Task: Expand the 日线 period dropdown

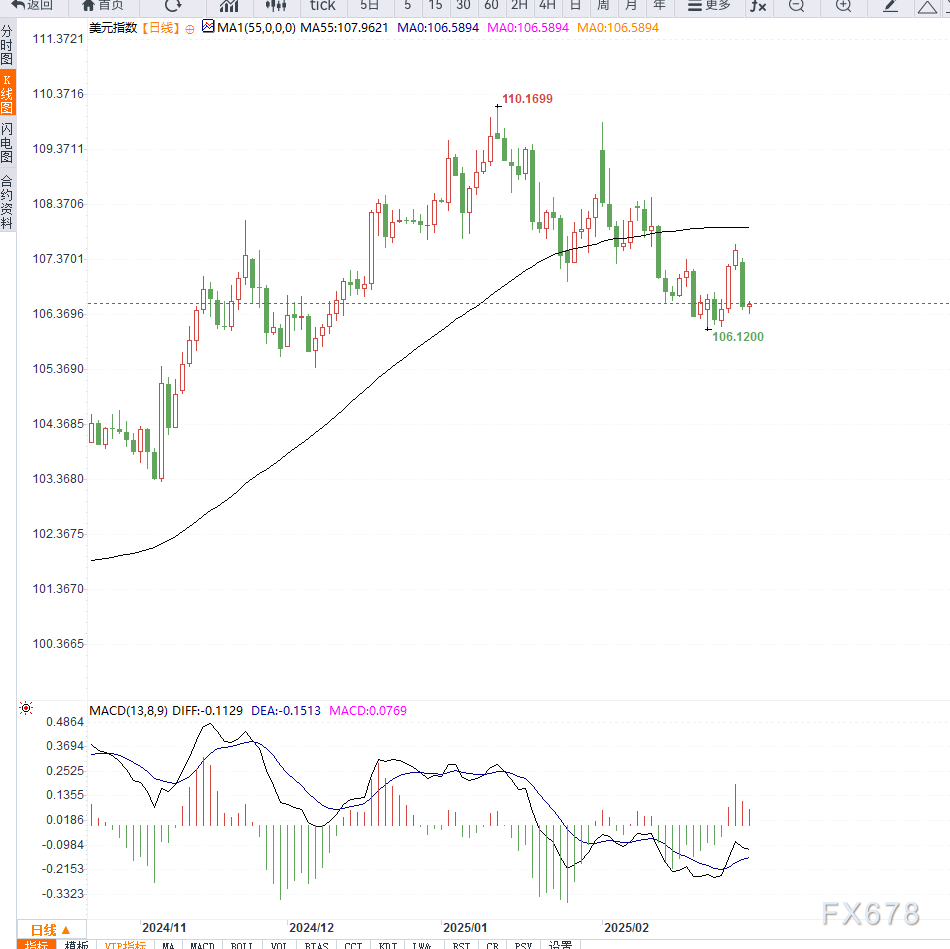Action: [x=51, y=930]
